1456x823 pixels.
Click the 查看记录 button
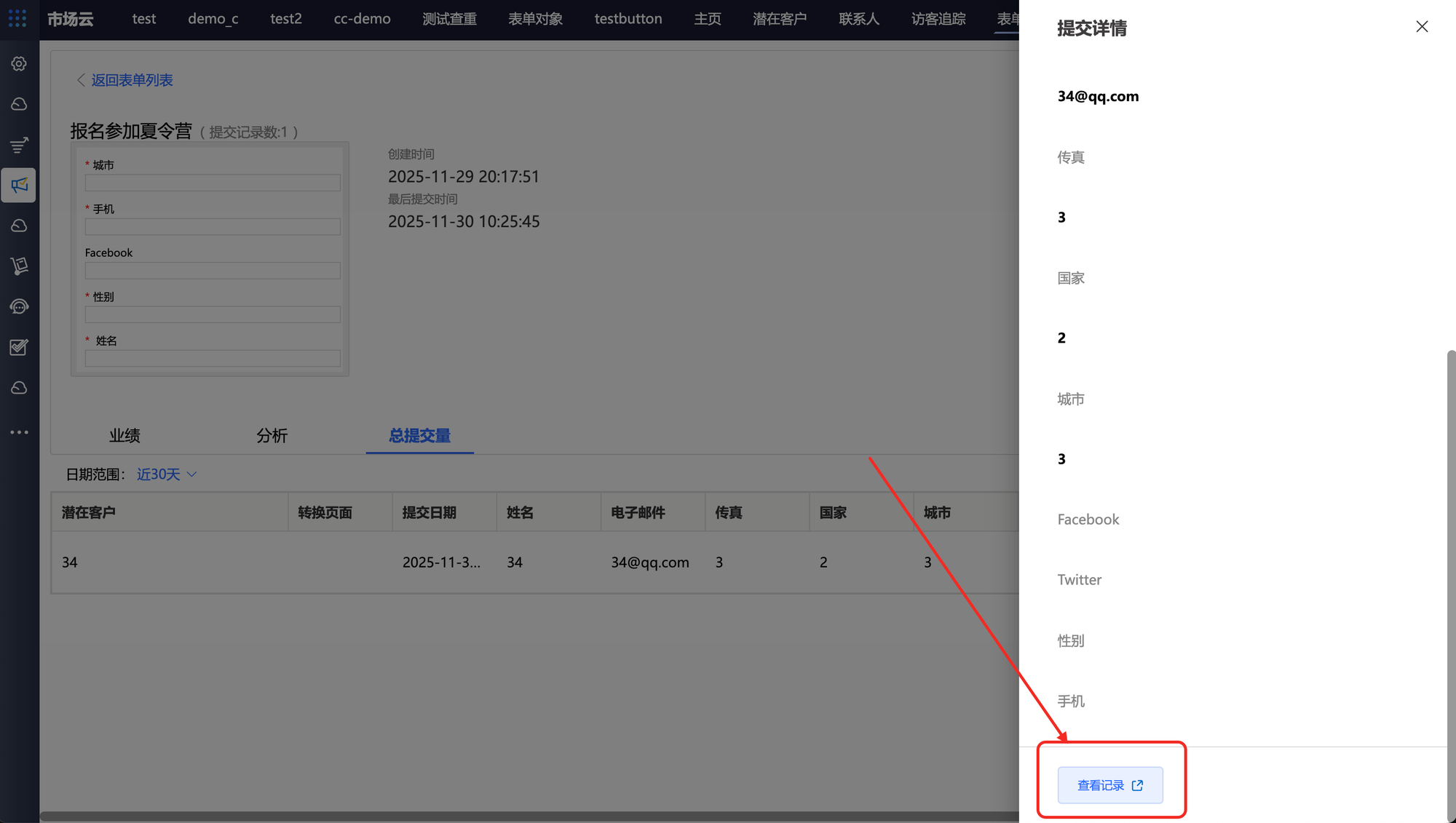click(1109, 785)
